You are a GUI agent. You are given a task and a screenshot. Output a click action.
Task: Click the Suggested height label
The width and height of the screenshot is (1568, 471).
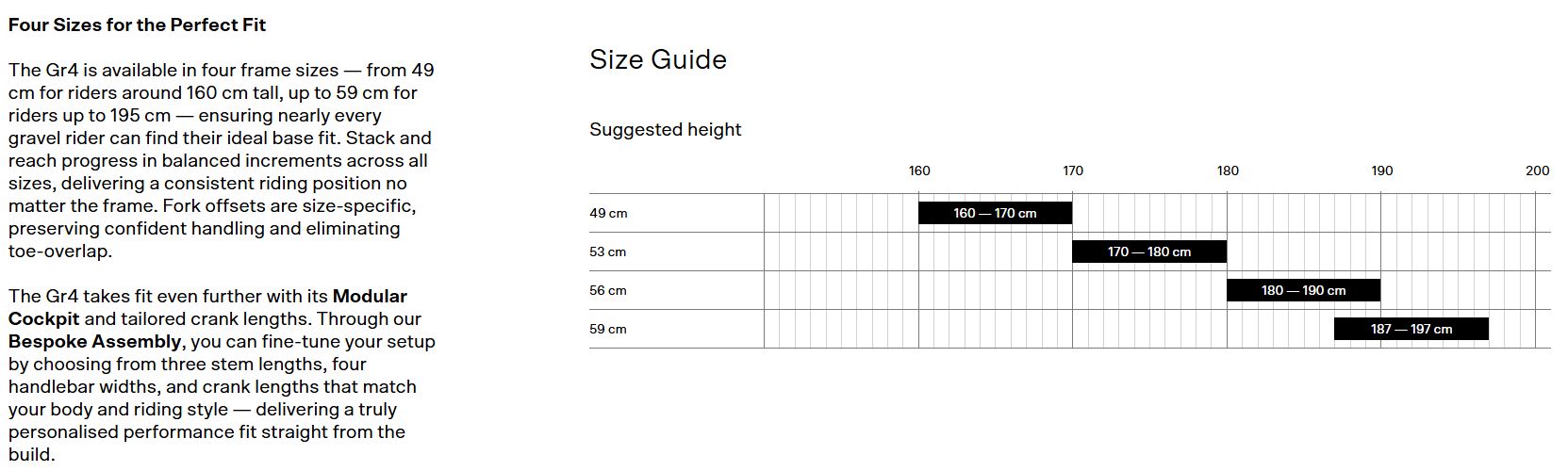665,130
